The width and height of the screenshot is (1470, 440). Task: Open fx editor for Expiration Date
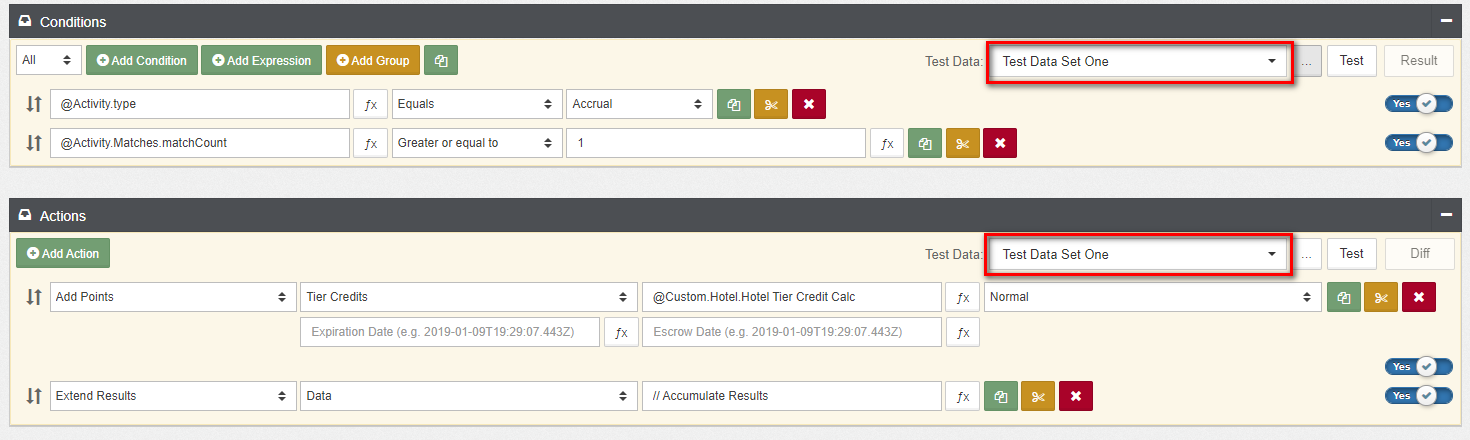pos(621,333)
